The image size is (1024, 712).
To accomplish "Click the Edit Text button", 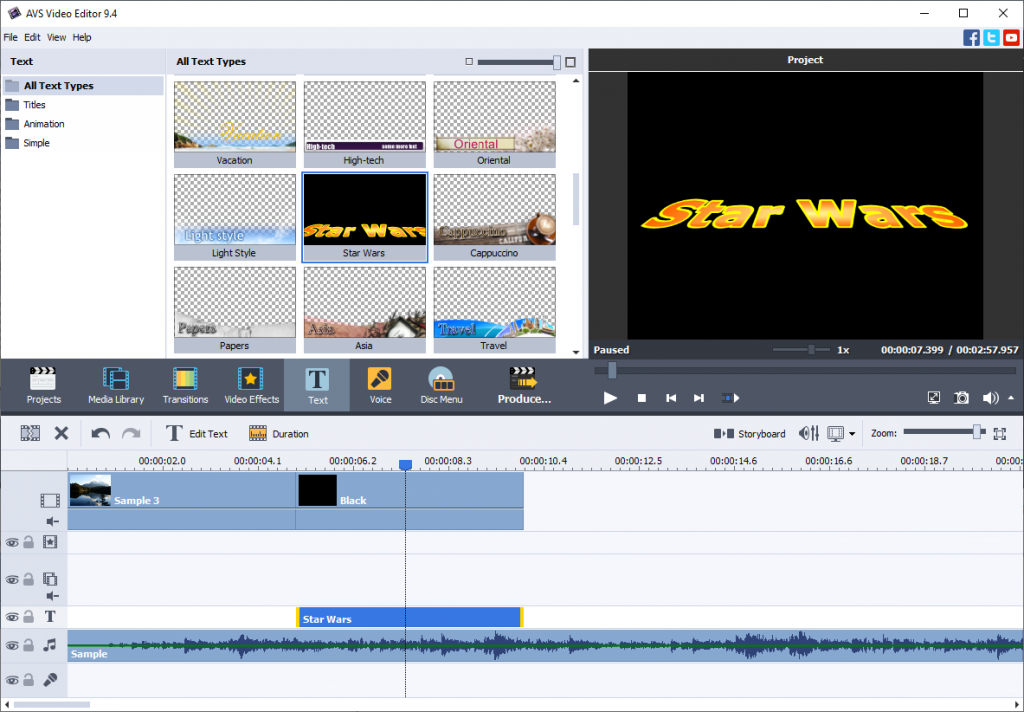I will (x=197, y=434).
